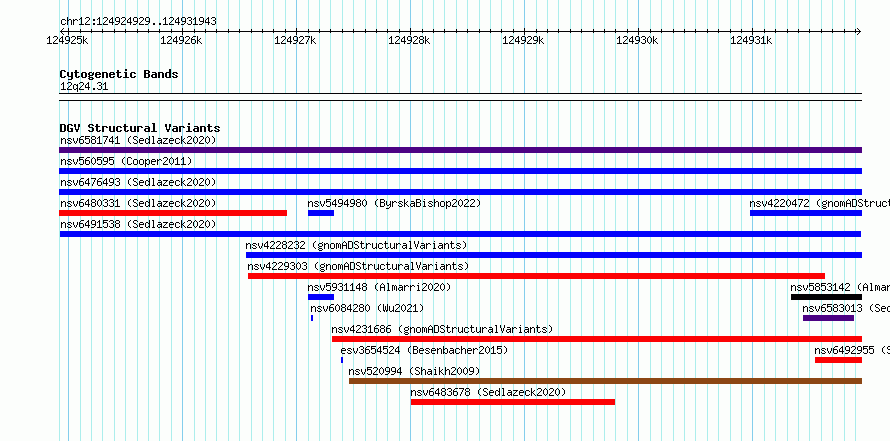890x441 pixels.
Task: Click the 124927k ruler label
Action: (x=295, y=40)
